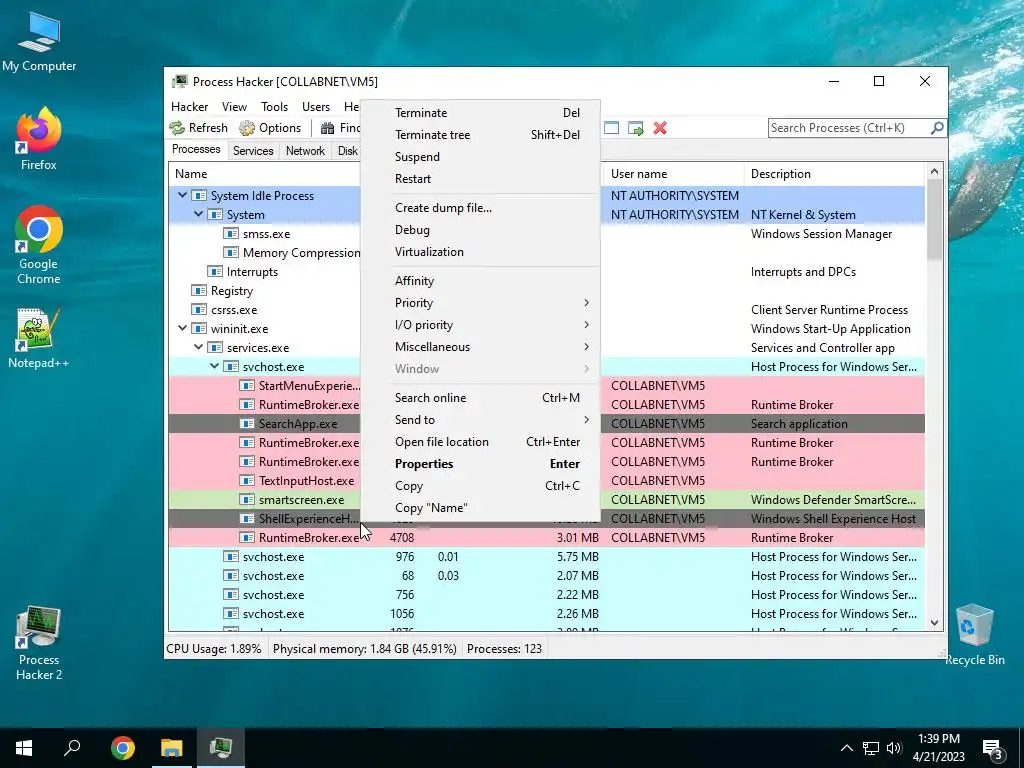
Task: Open Google Chrome desktop shortcut
Action: tap(39, 246)
